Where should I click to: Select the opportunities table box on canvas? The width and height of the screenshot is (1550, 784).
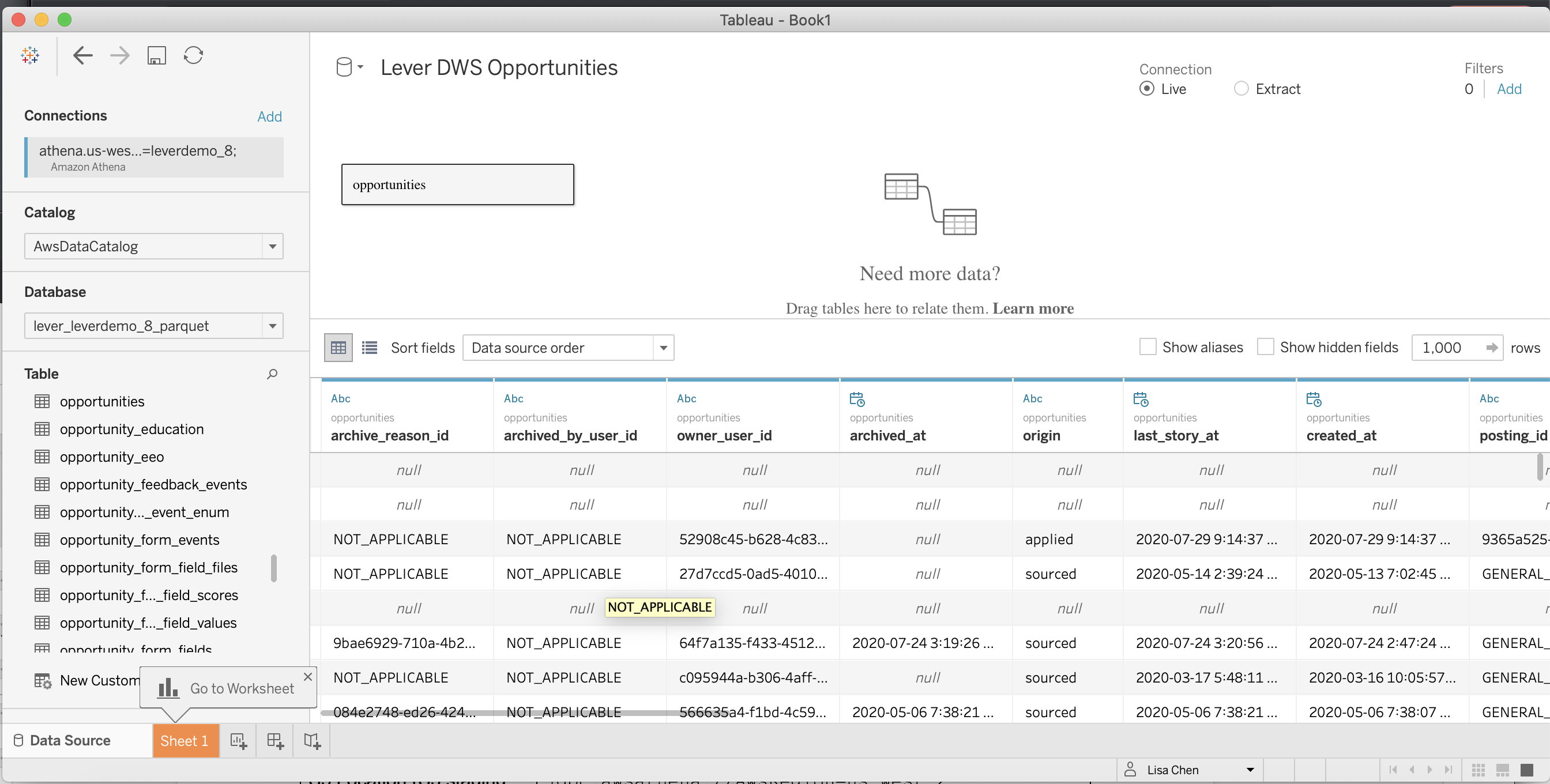[457, 184]
